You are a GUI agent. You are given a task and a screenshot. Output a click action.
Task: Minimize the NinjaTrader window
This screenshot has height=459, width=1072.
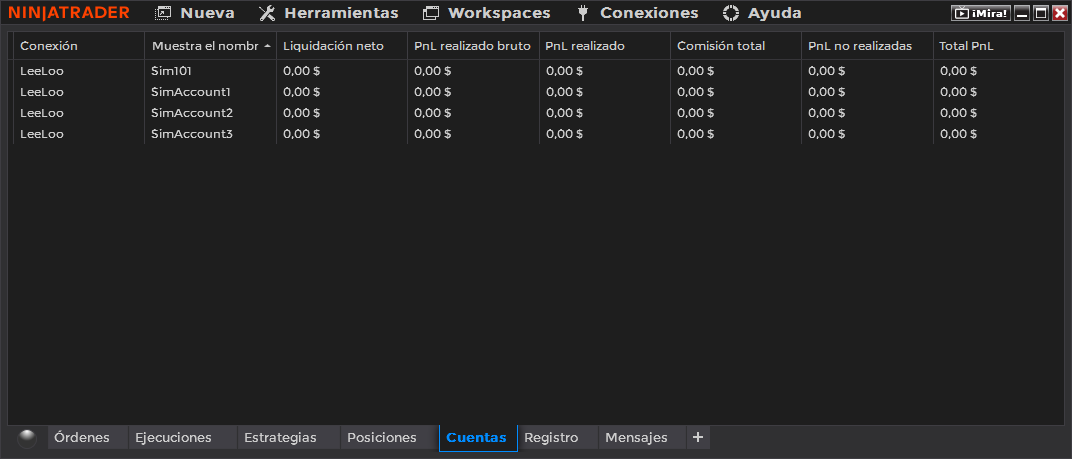pyautogui.click(x=1021, y=13)
